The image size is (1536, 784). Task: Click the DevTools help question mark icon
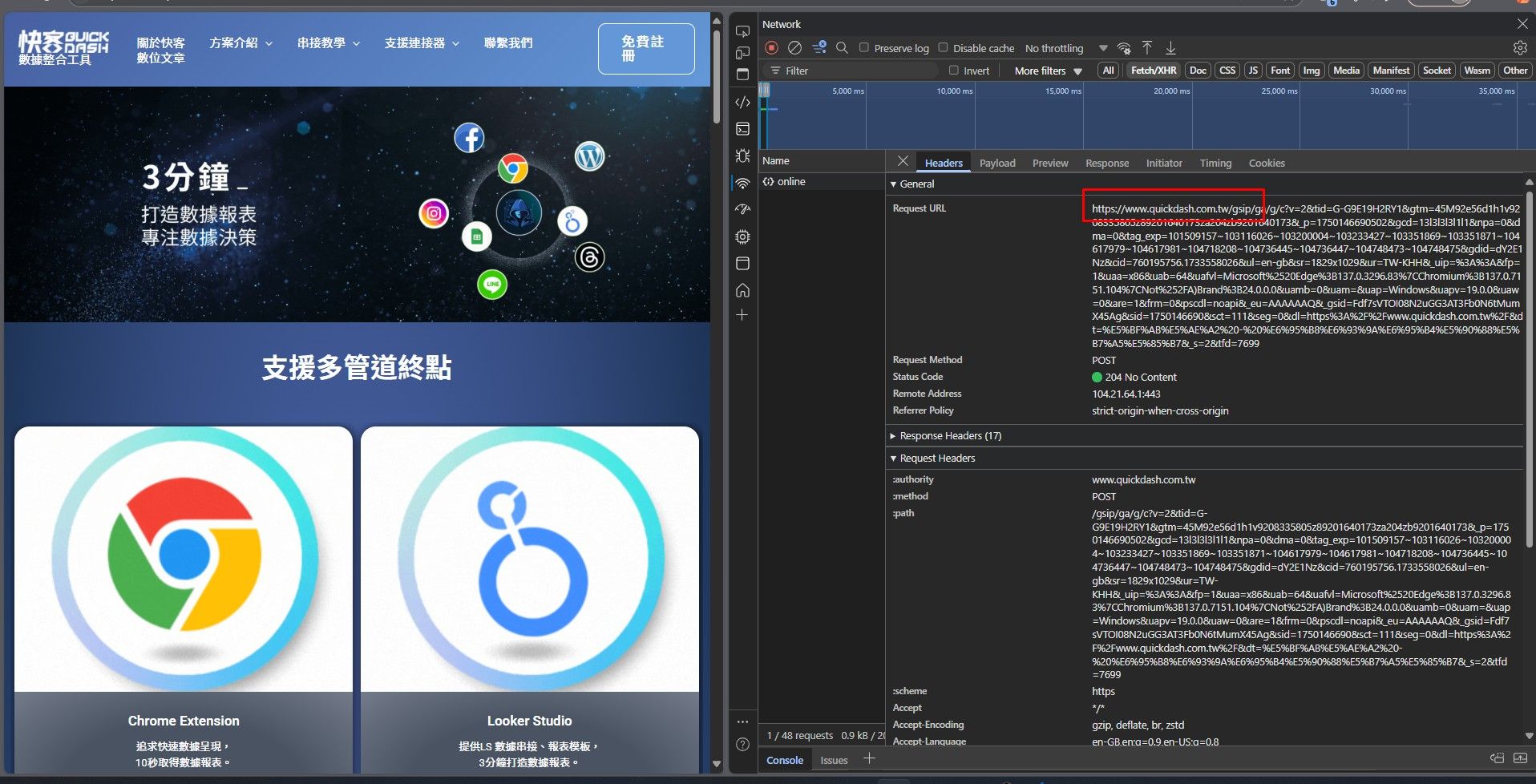point(743,745)
